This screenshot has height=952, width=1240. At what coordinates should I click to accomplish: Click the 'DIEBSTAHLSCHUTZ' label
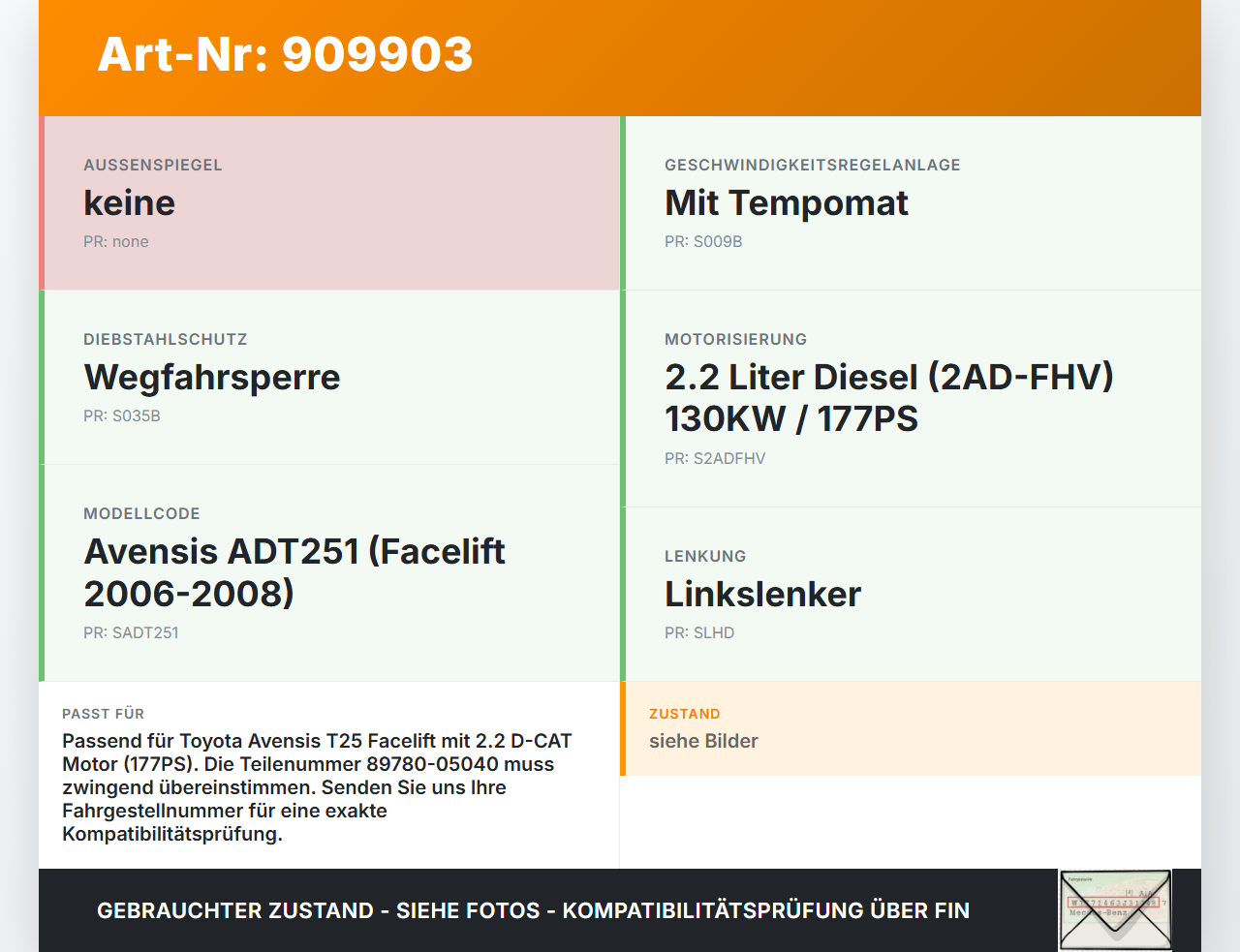[x=166, y=340]
